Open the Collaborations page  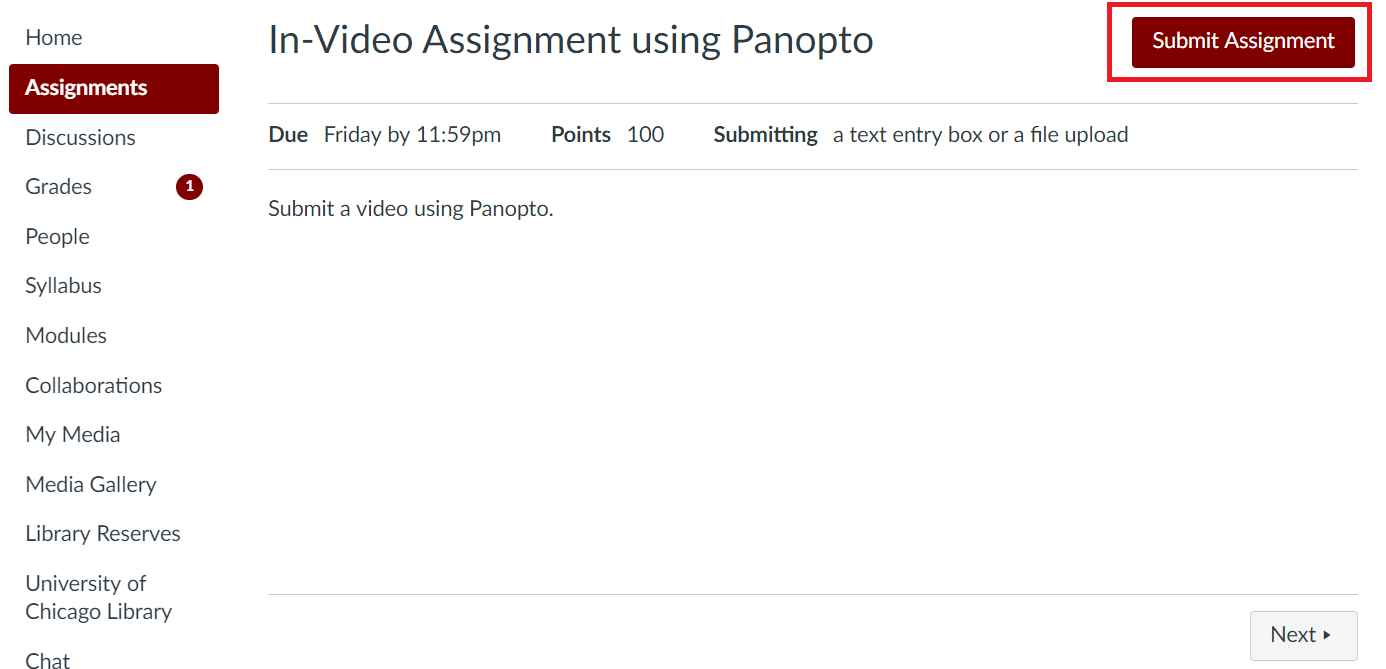[93, 385]
